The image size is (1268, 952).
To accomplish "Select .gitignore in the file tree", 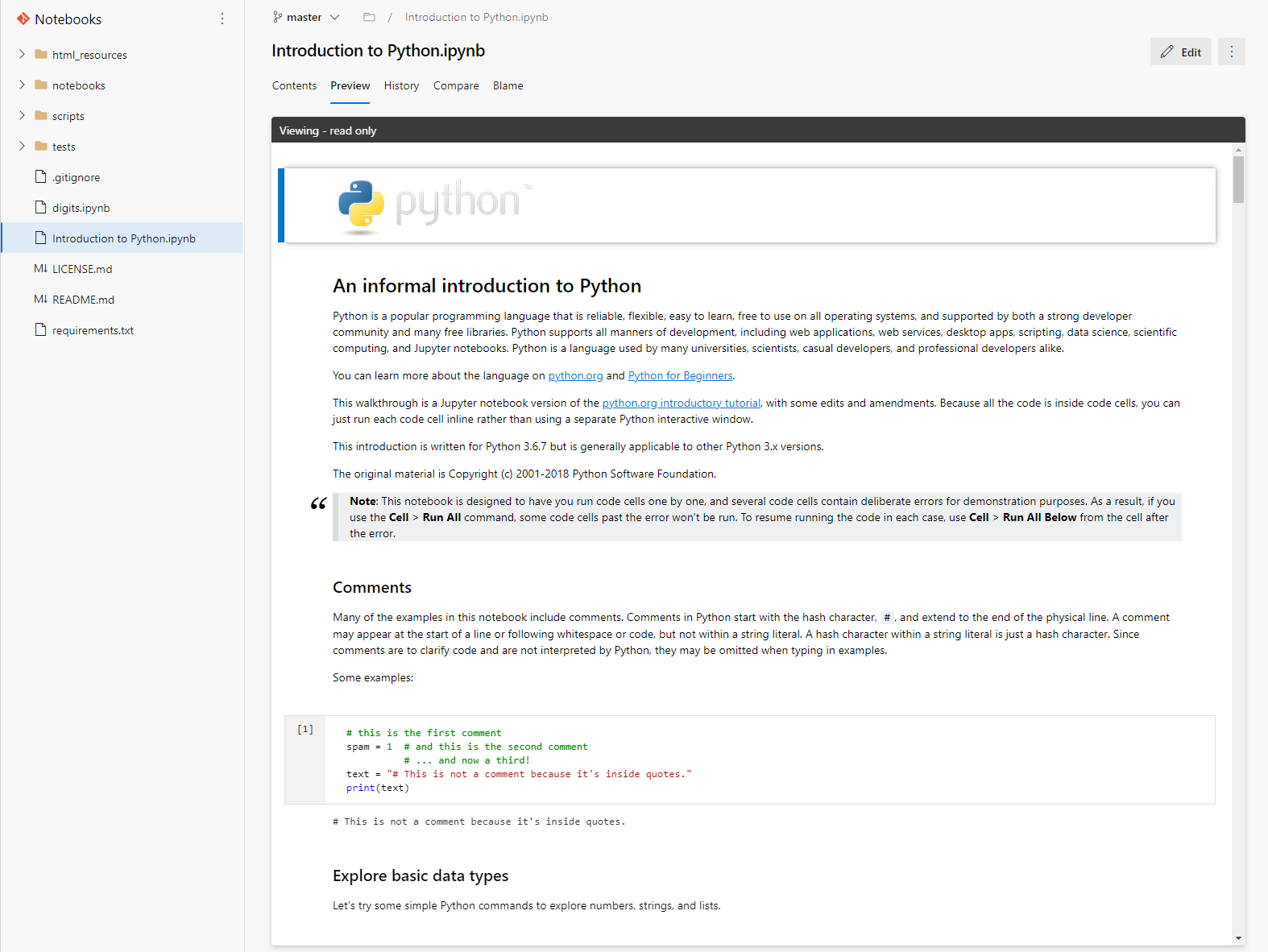I will pos(122,177).
